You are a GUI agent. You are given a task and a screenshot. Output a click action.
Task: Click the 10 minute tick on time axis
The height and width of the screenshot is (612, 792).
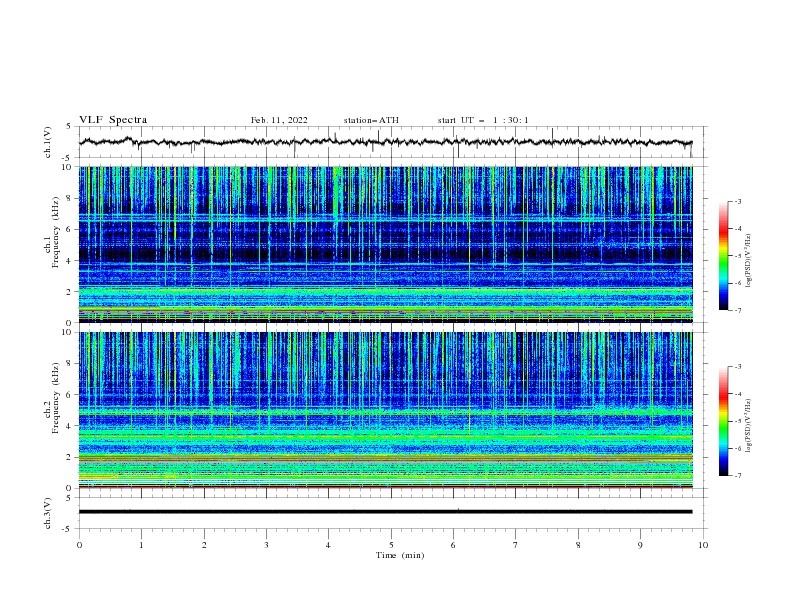coord(703,545)
